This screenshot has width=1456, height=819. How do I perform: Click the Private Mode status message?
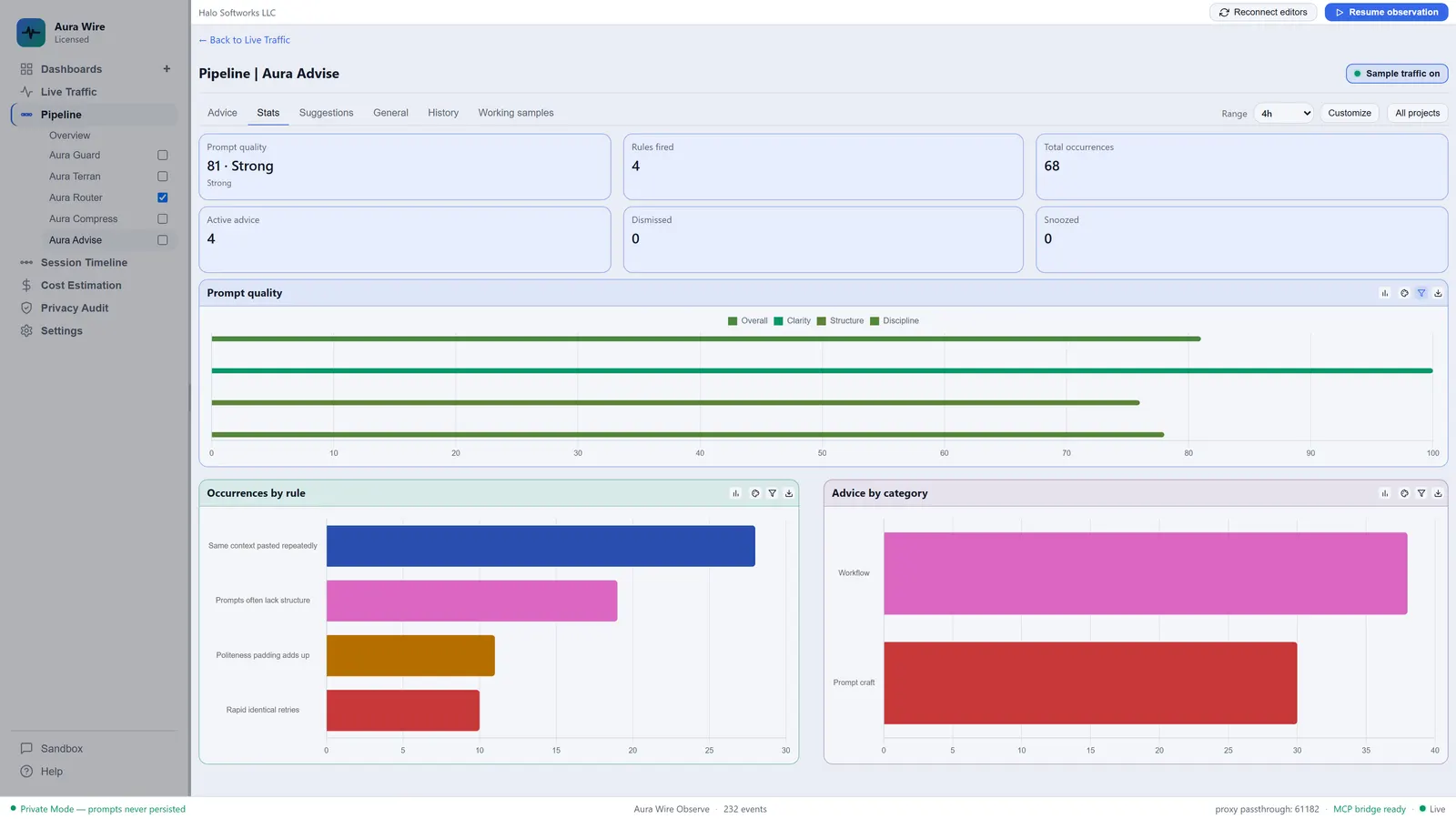[98, 809]
